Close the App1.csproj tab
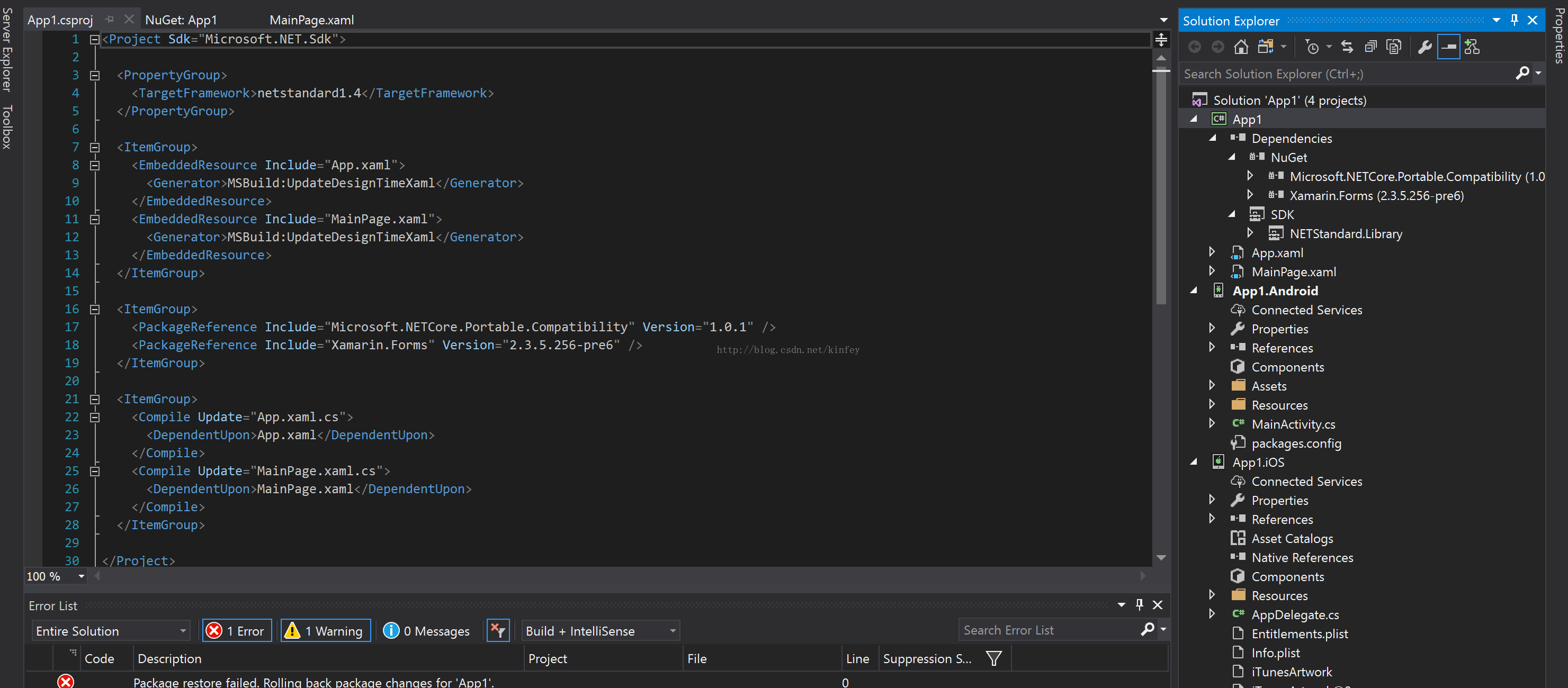The width and height of the screenshot is (1568, 688). click(129, 20)
